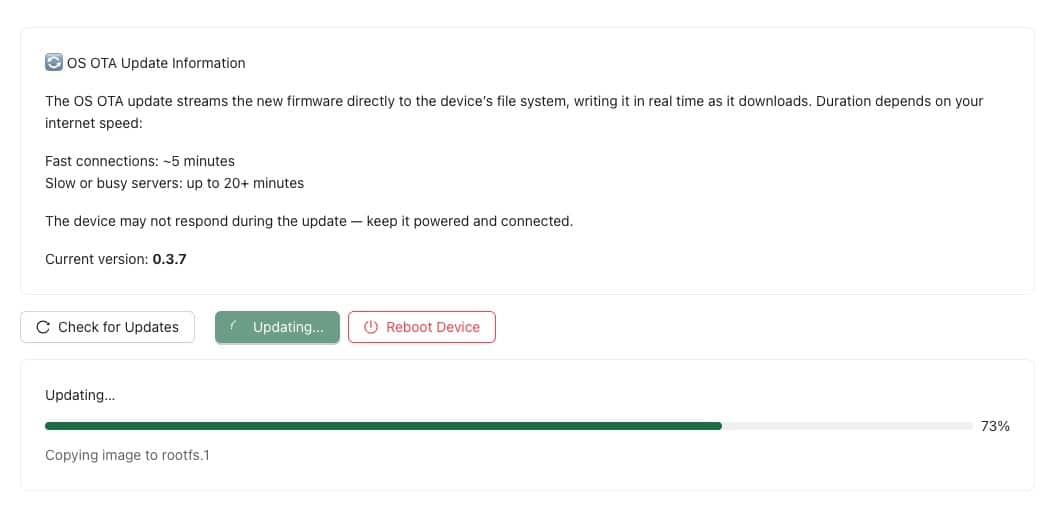Click the loading spinner inside the Updating button
1056x508 pixels.
234,327
